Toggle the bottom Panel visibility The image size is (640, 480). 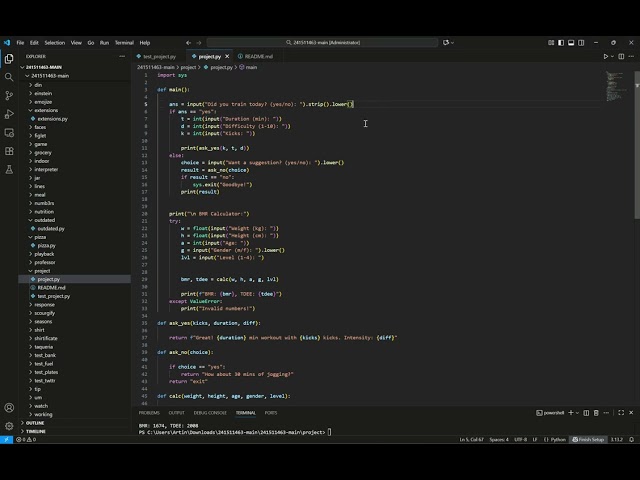tap(571, 42)
